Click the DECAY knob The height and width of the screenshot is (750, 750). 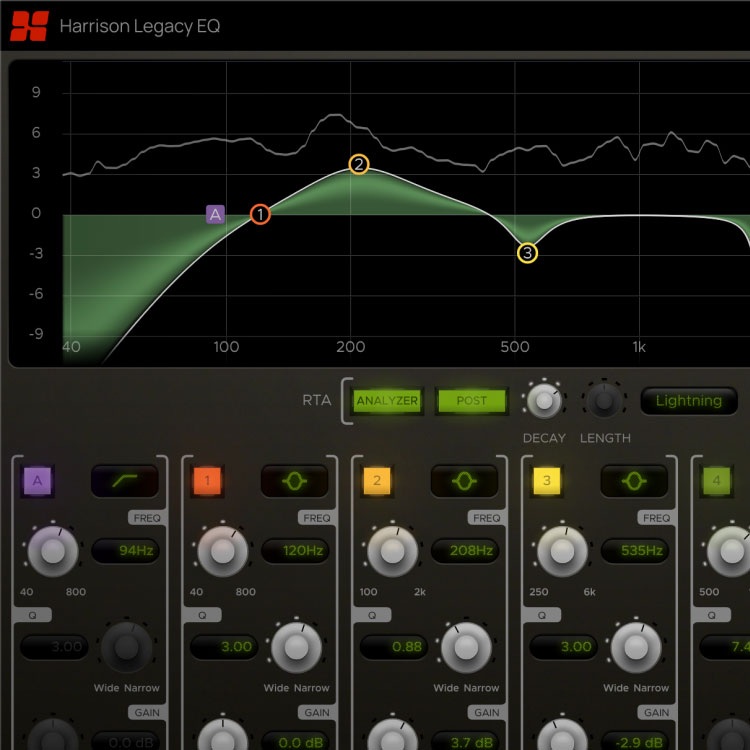coord(544,401)
